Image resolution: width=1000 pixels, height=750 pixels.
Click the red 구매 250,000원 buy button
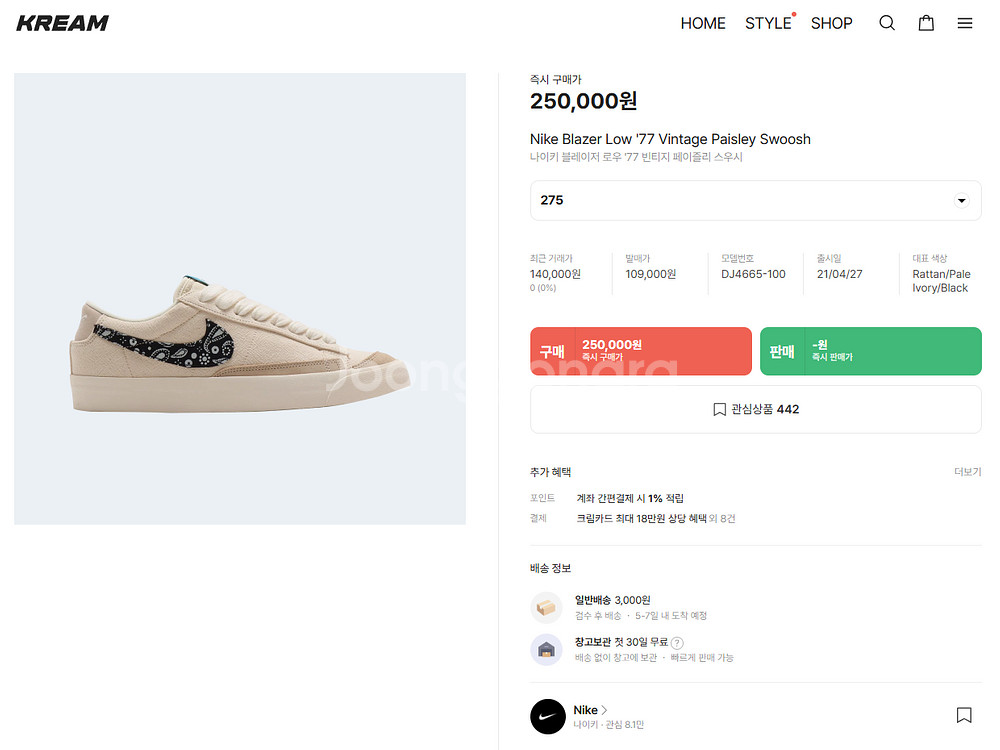(x=640, y=351)
